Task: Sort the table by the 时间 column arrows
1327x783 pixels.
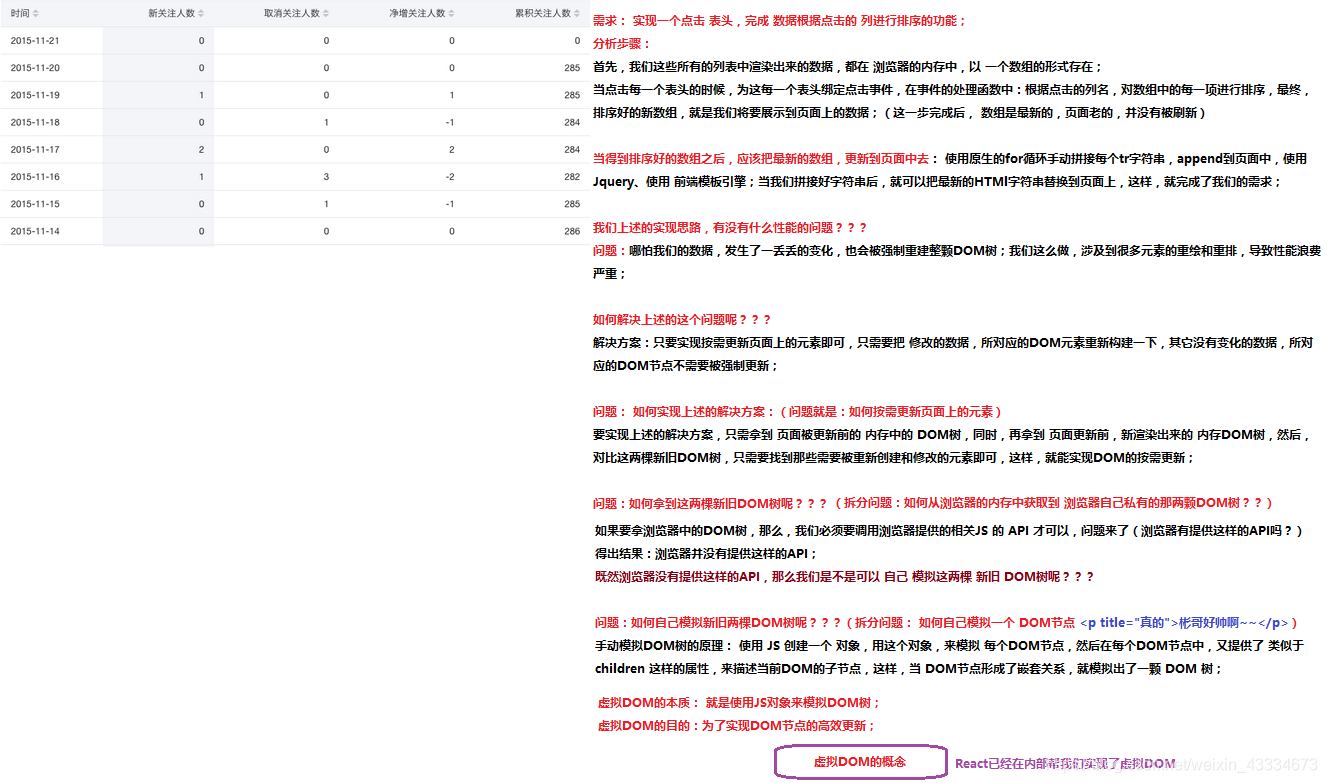Action: coord(36,14)
